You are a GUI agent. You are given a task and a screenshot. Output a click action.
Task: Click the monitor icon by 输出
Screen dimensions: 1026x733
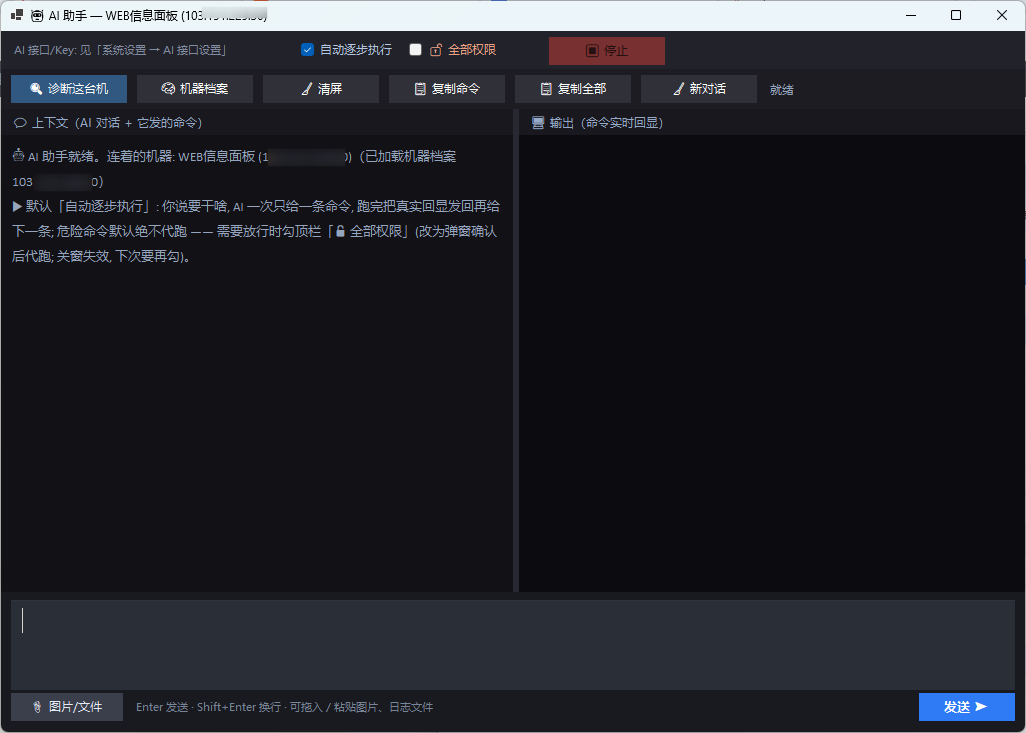[x=538, y=123]
